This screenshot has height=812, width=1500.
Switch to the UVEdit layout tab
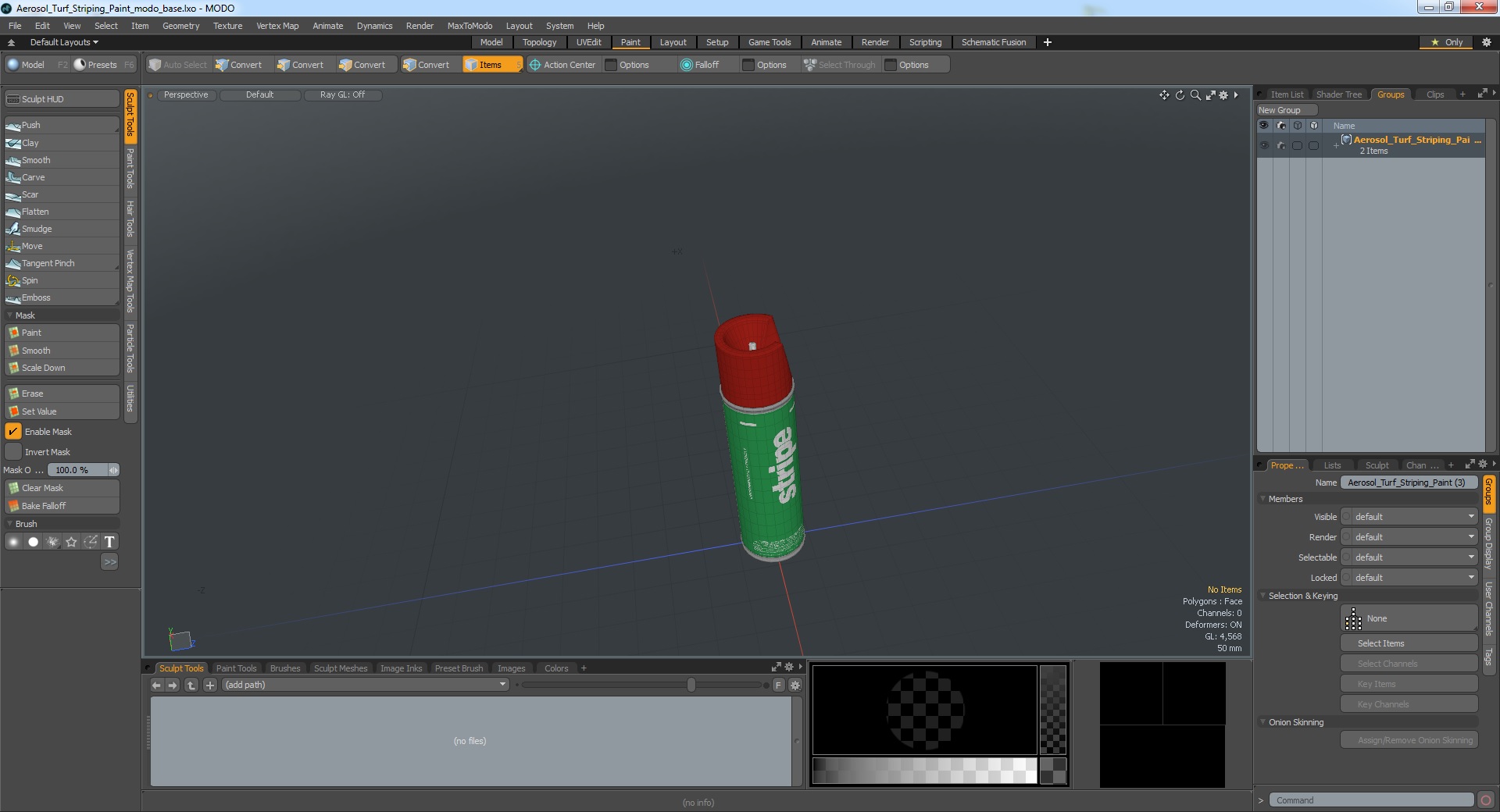coord(588,42)
